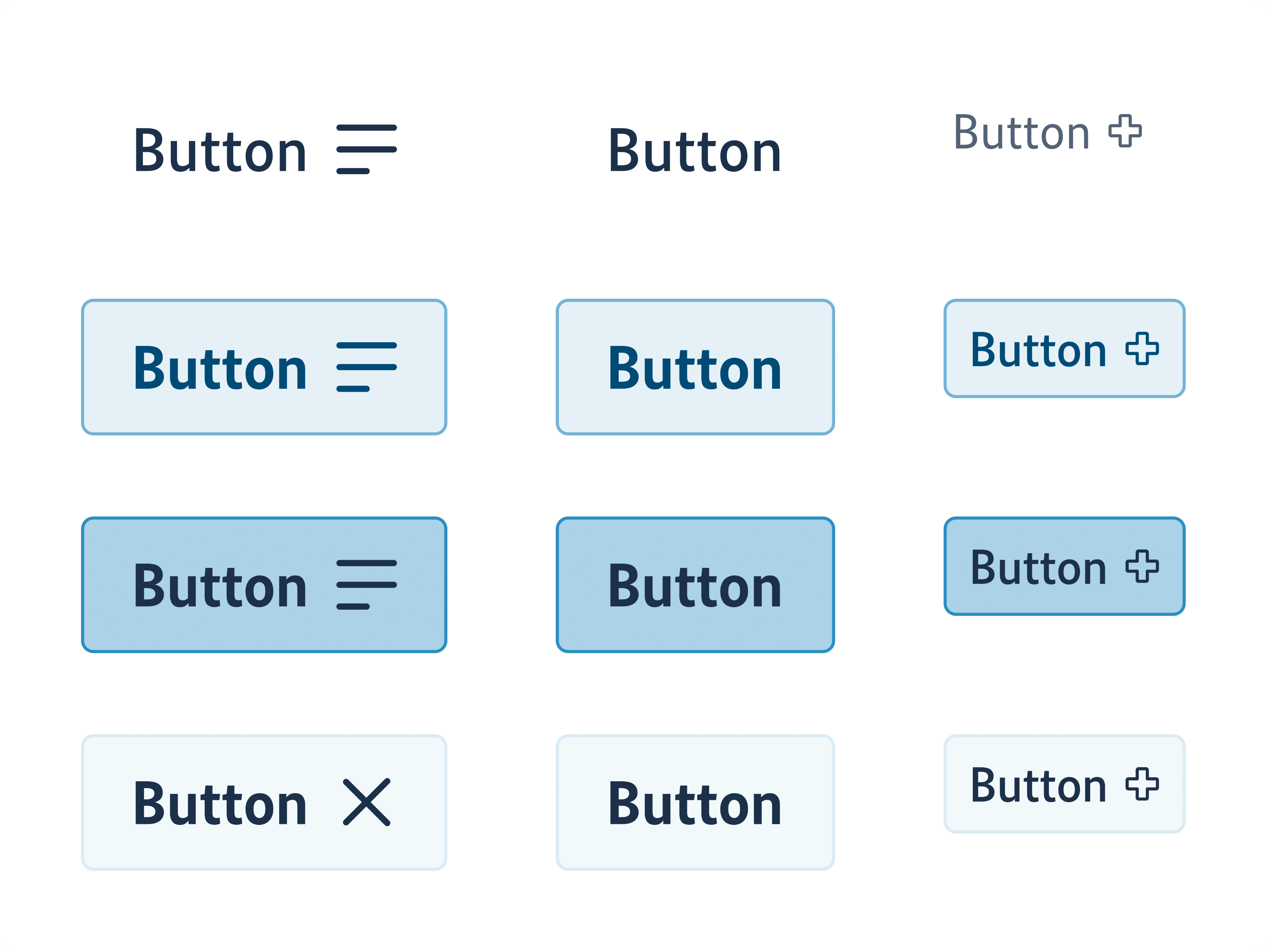Click the sort lines icon in the dark-blue filled button
The image size is (1267, 952).
(x=367, y=584)
